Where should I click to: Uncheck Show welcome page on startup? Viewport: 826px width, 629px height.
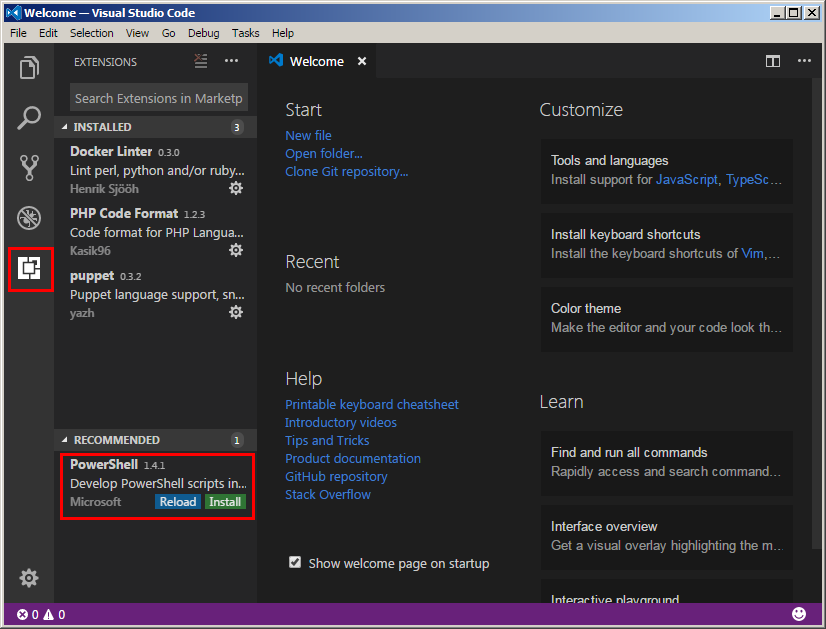[x=295, y=563]
